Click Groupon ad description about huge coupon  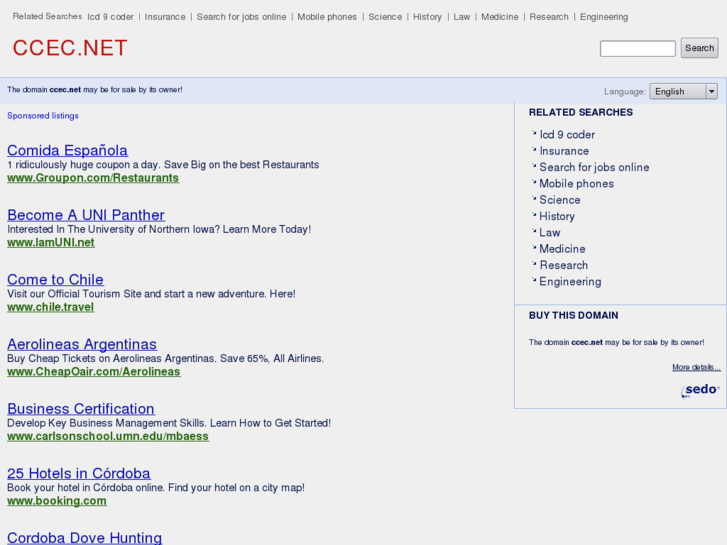163,165
